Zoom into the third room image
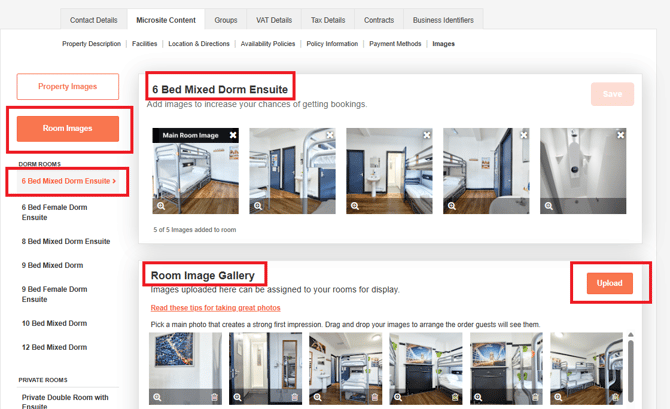This screenshot has width=670, height=409. pyautogui.click(x=354, y=206)
